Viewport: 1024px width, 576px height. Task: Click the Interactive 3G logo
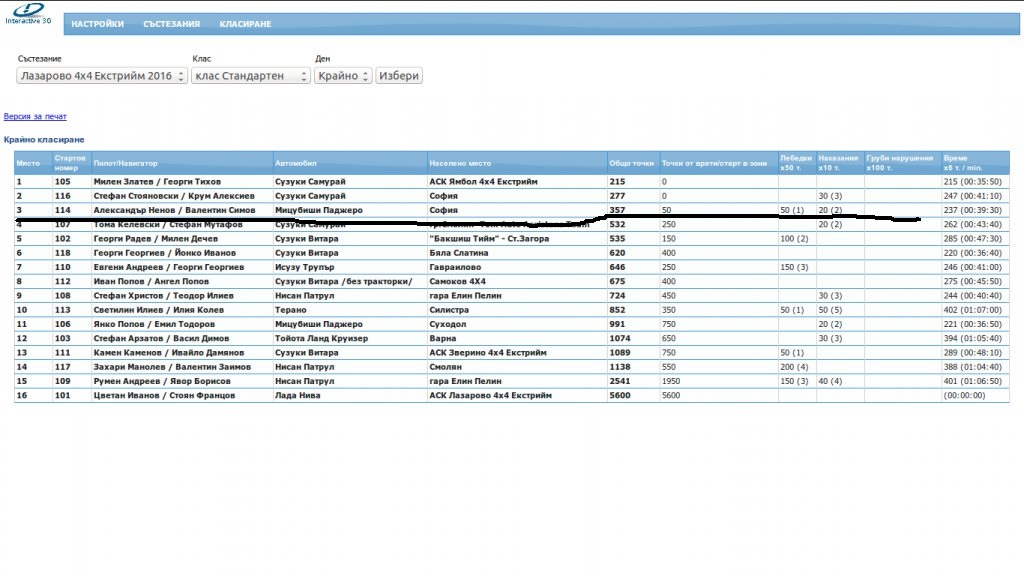pyautogui.click(x=28, y=13)
